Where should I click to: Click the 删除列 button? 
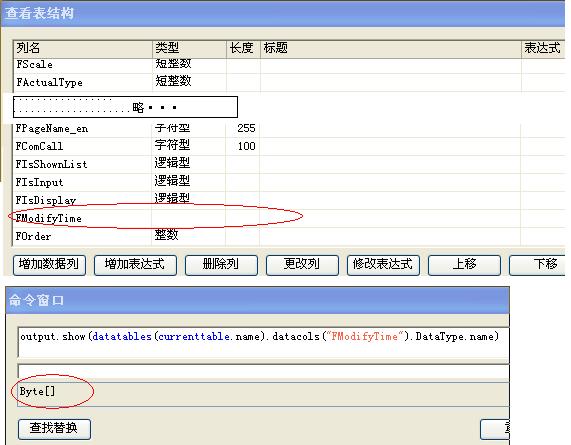click(221, 265)
